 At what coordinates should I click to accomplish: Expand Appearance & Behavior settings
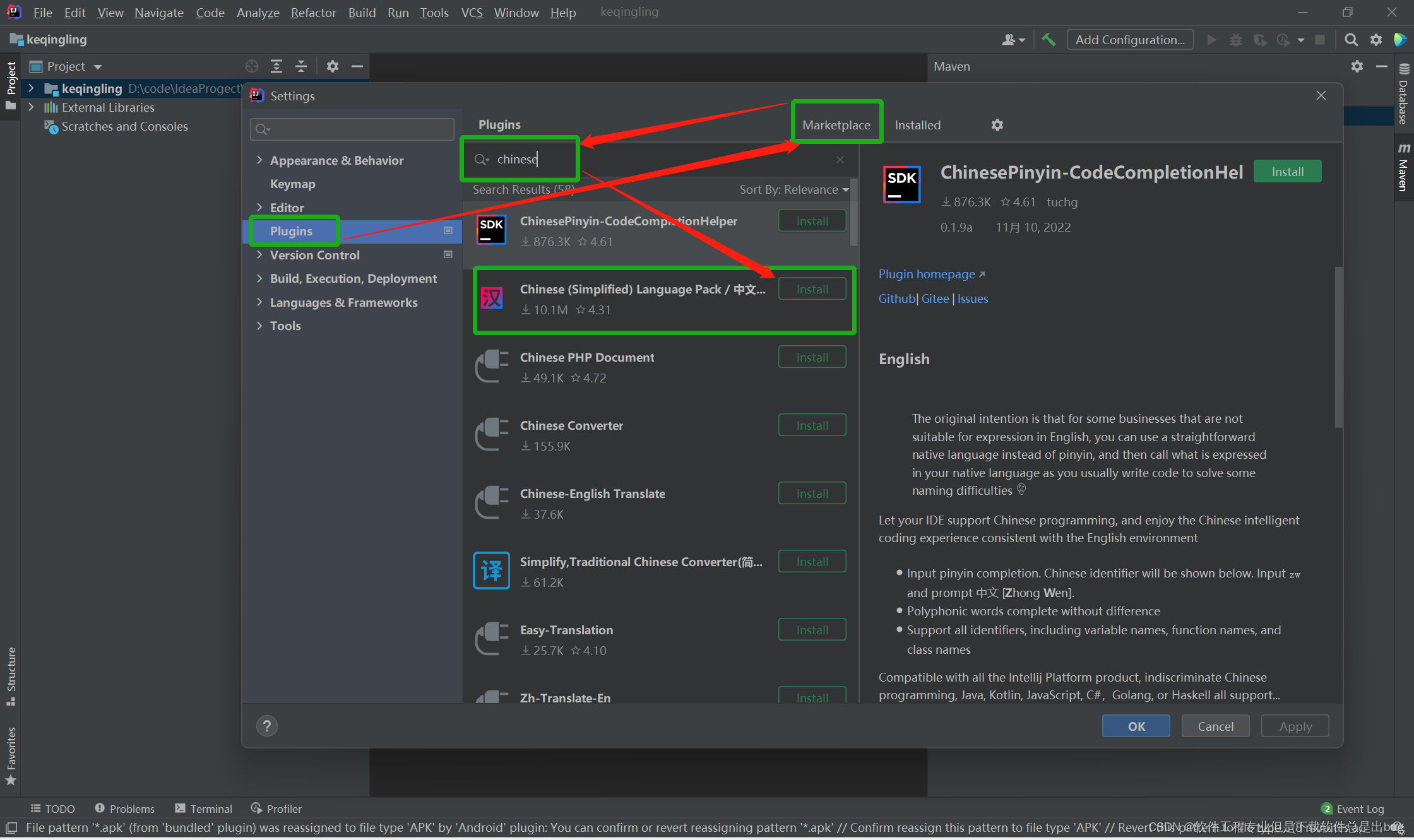point(259,160)
